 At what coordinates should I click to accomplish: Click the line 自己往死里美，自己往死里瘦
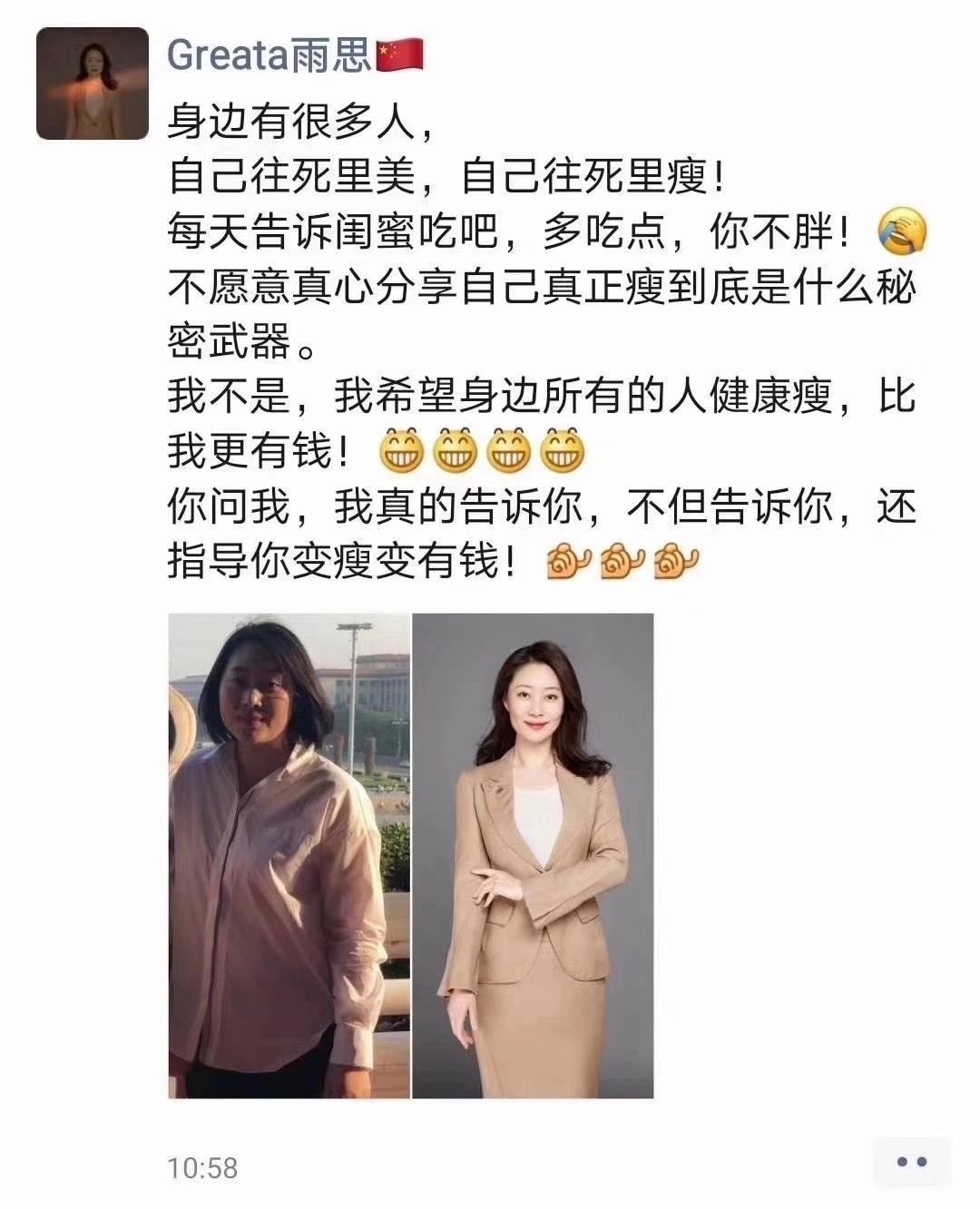pos(446,177)
